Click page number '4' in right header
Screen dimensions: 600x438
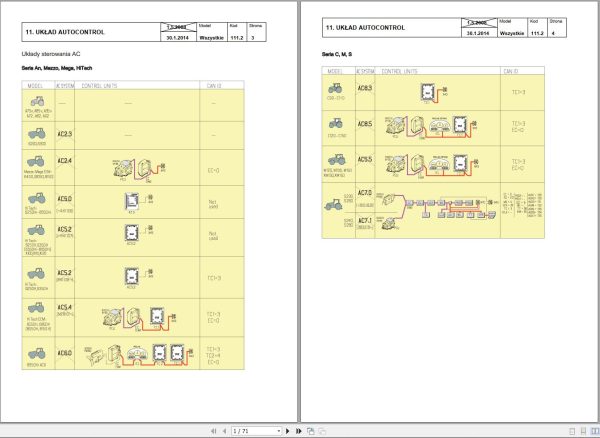tap(553, 33)
